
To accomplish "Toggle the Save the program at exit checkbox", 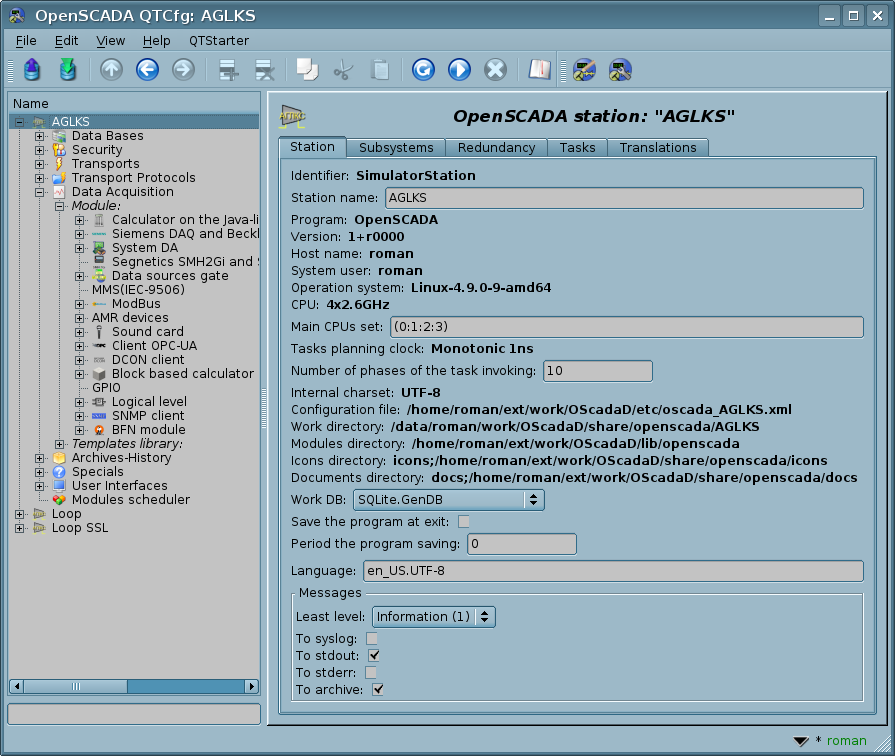I will [463, 521].
